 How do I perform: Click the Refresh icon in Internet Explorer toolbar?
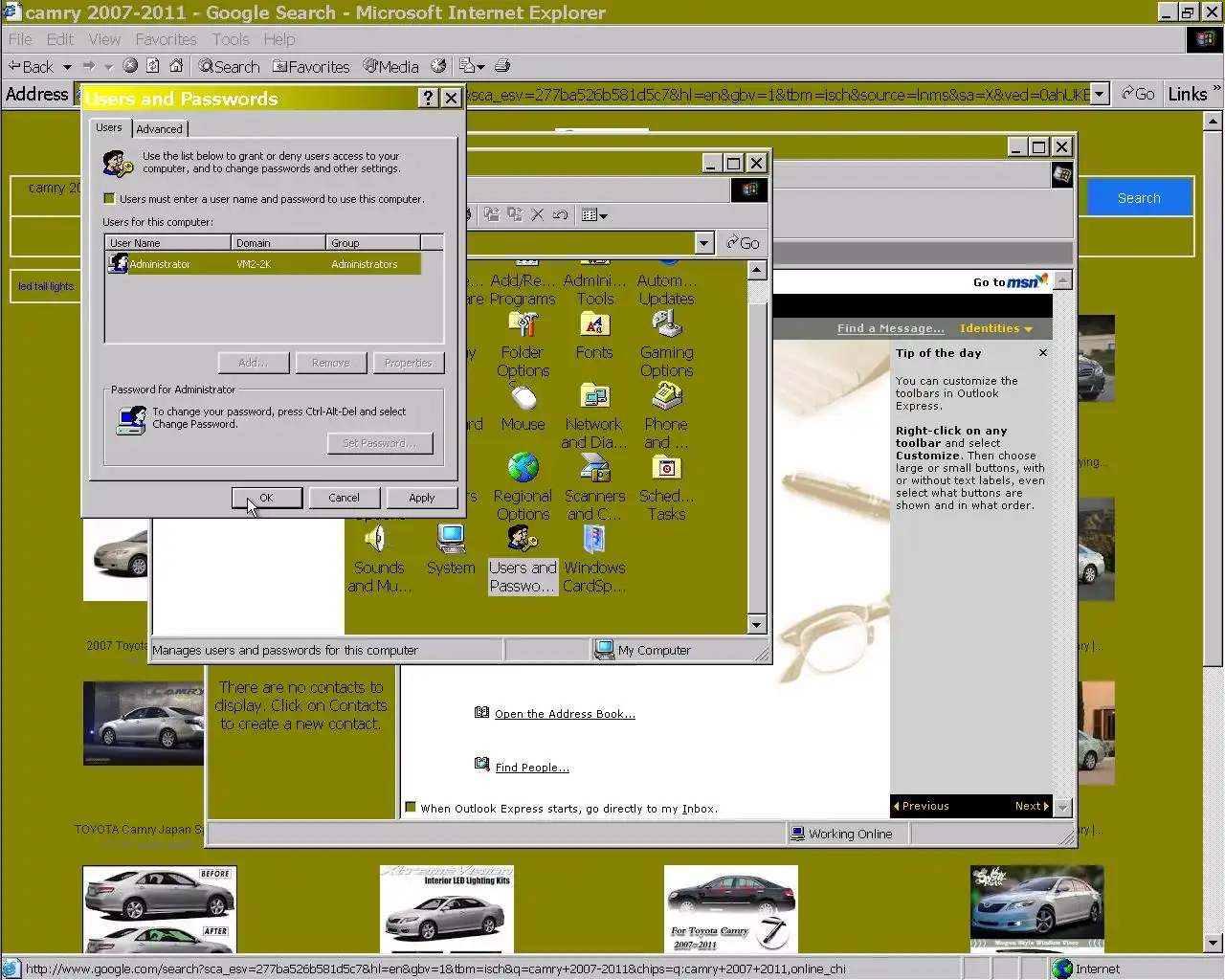click(153, 66)
